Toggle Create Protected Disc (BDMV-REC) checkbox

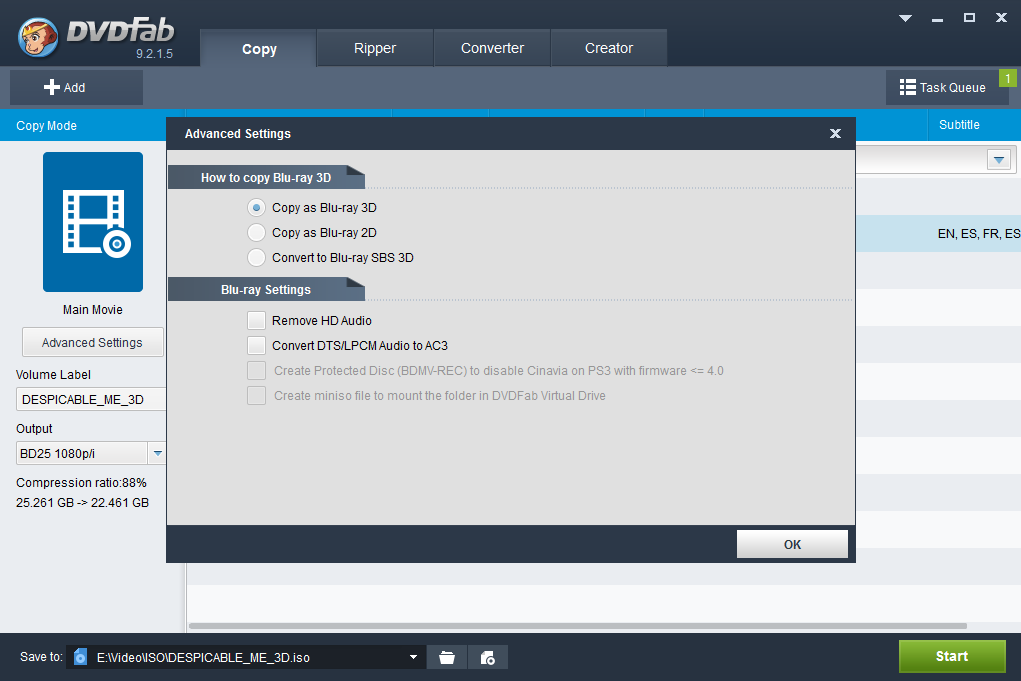click(x=257, y=370)
